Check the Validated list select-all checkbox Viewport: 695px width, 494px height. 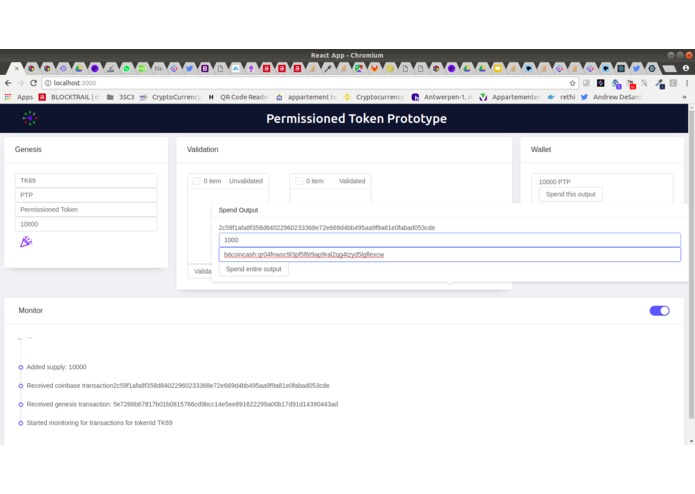[x=299, y=181]
